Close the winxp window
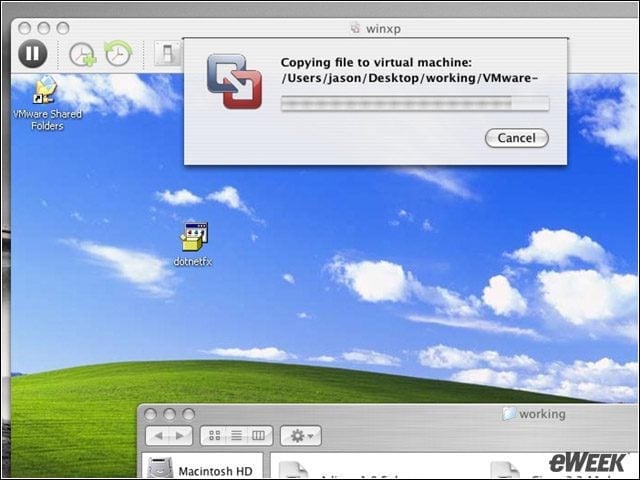Screen dimensions: 640x480 [24, 28]
